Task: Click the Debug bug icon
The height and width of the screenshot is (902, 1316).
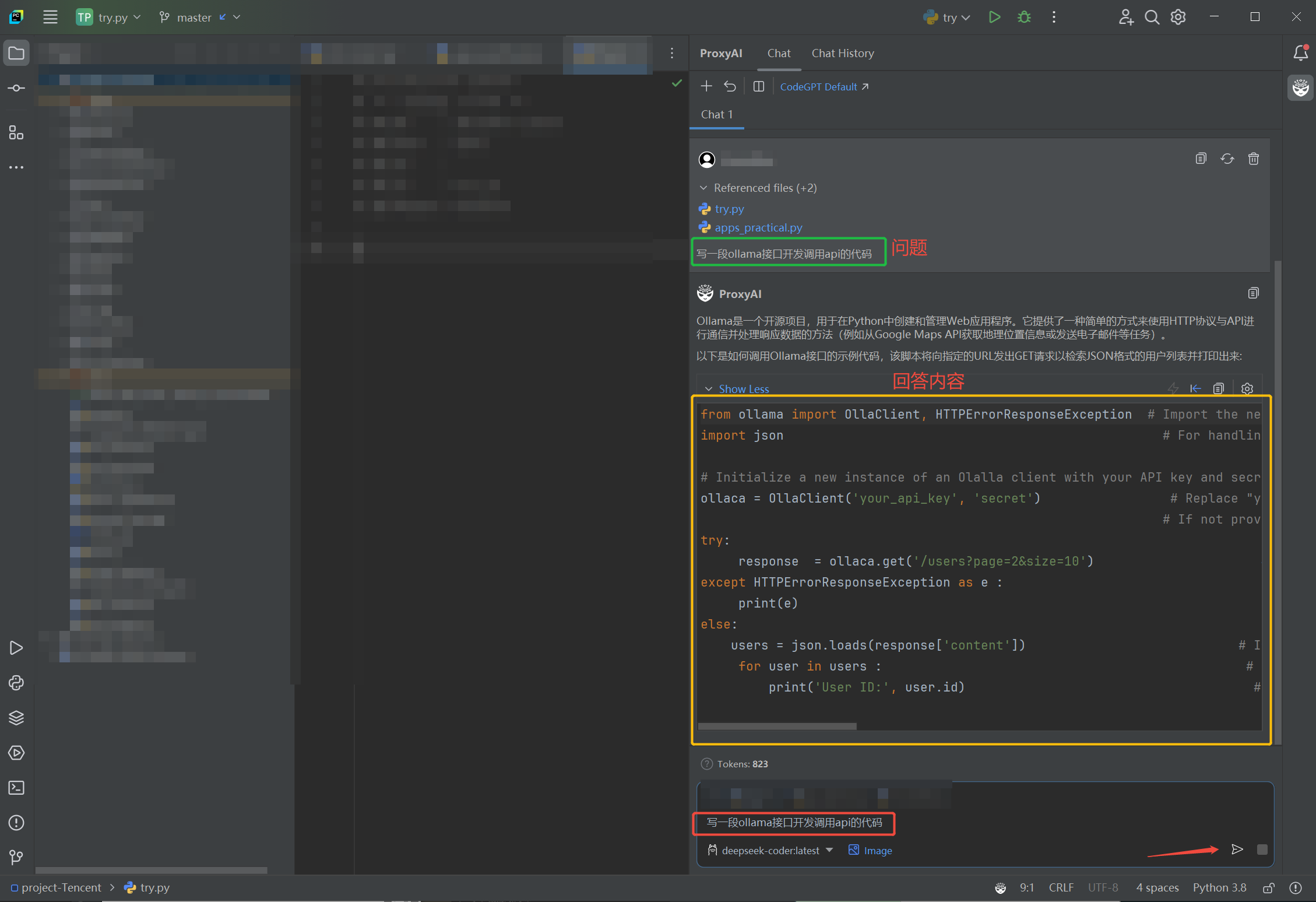Action: [1024, 17]
